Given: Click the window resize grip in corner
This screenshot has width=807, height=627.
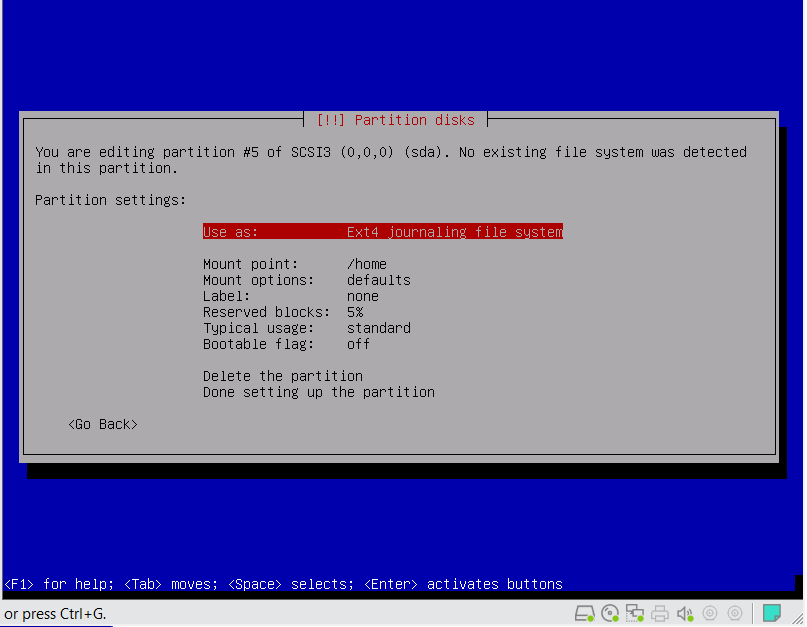Looking at the screenshot, I should (798, 618).
